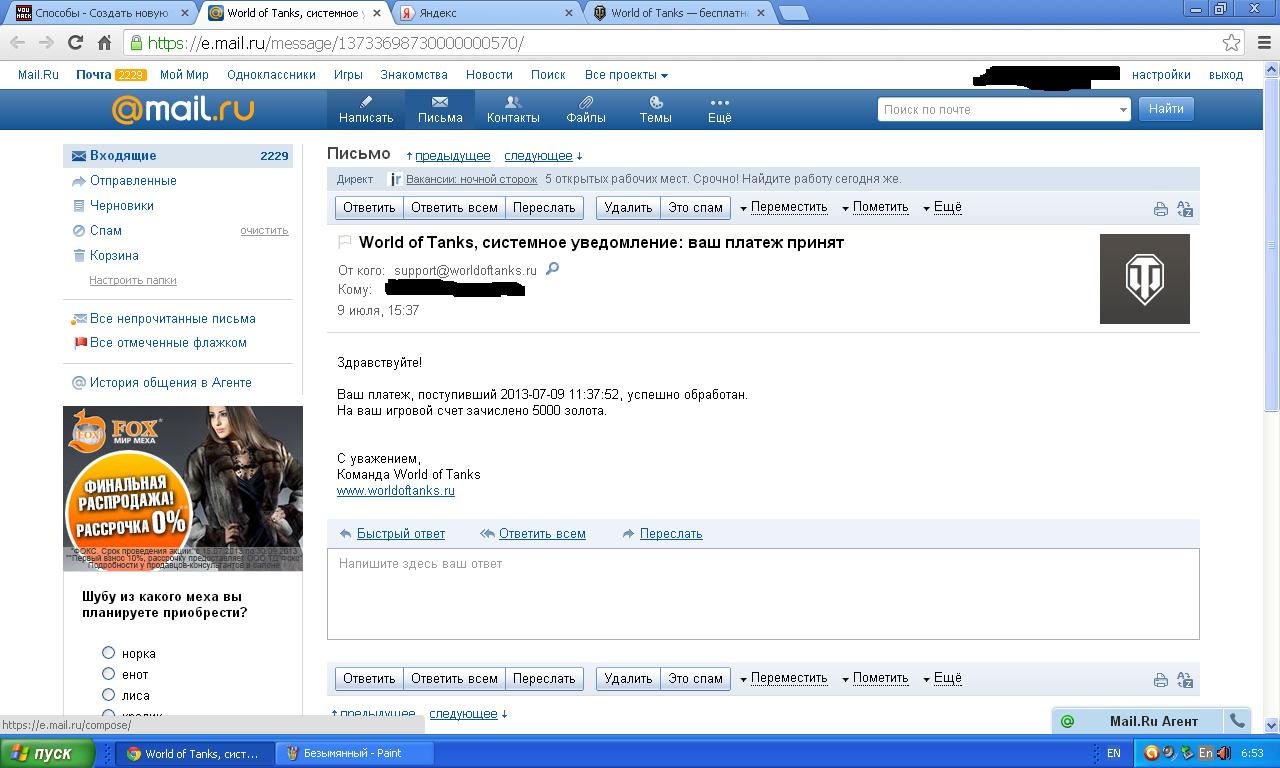
Task: Expand the Переместить menu below the reply box
Action: tap(784, 678)
